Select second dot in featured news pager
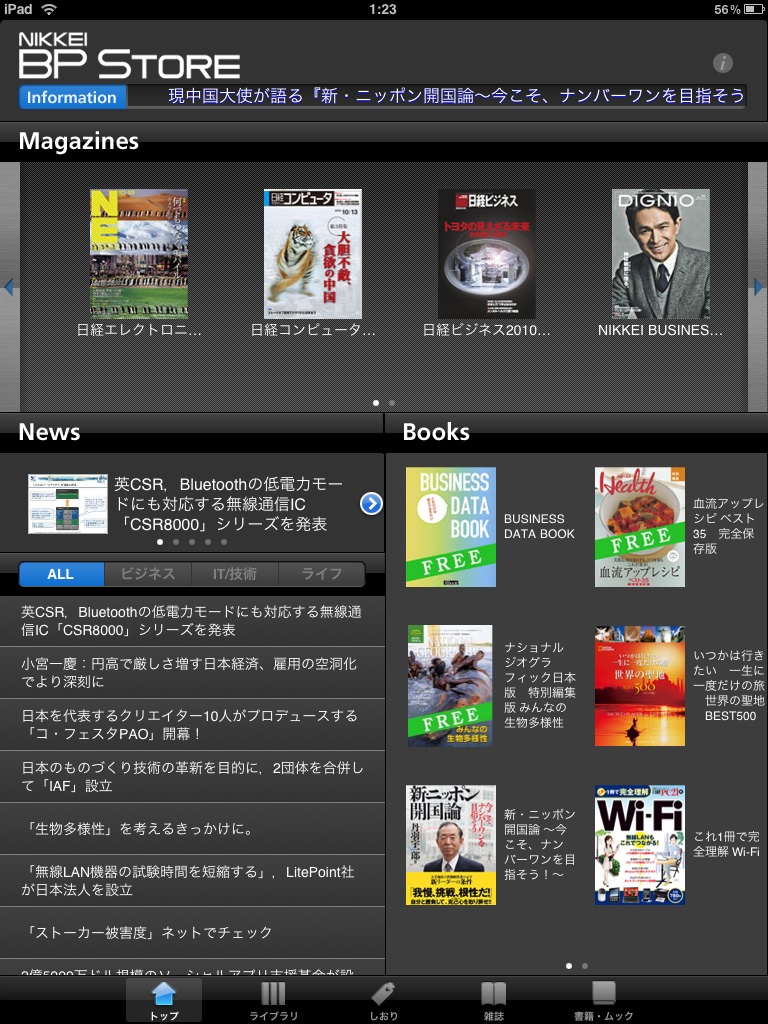 tap(176, 542)
